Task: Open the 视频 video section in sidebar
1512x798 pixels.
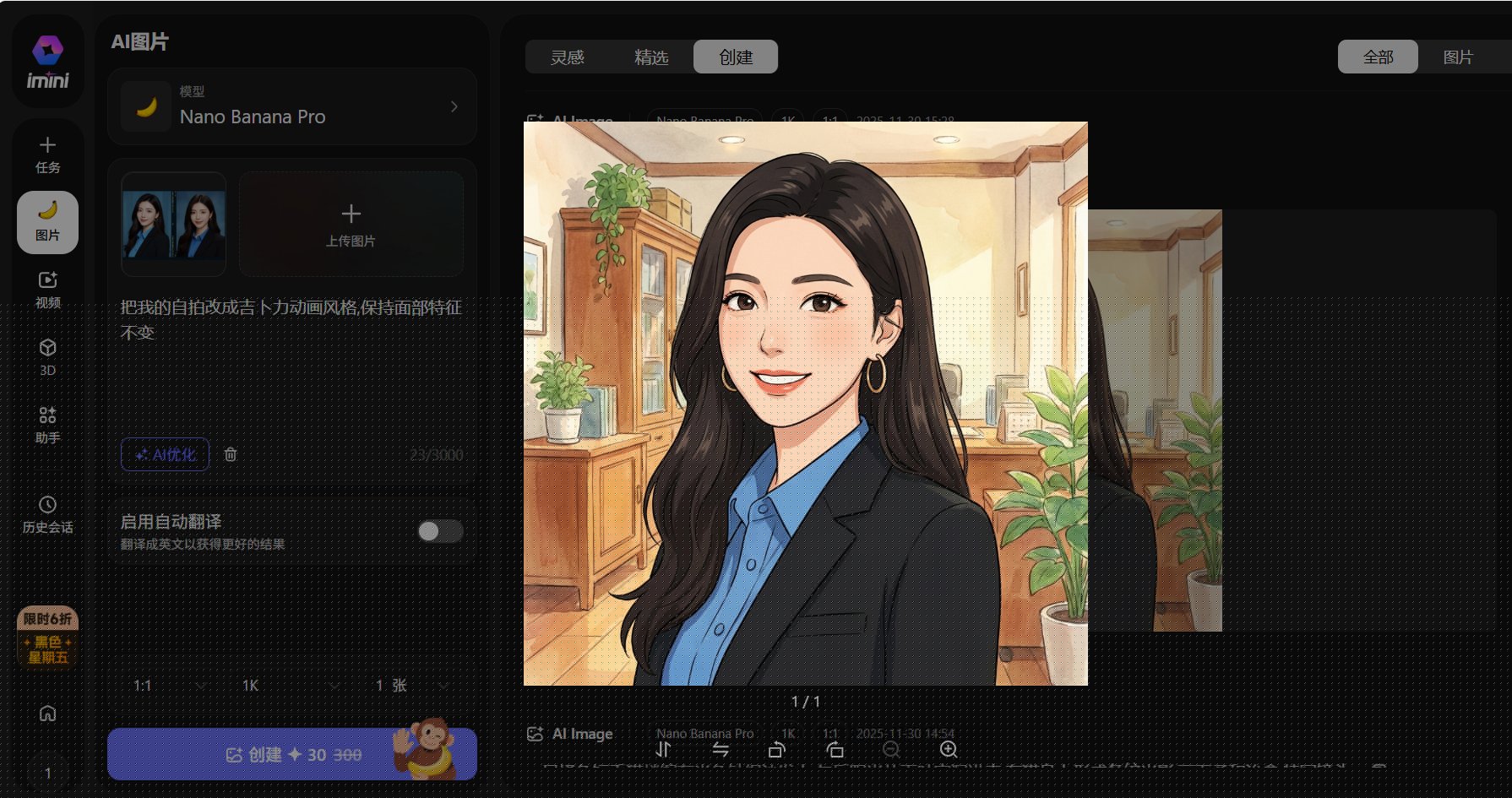Action: (x=47, y=290)
